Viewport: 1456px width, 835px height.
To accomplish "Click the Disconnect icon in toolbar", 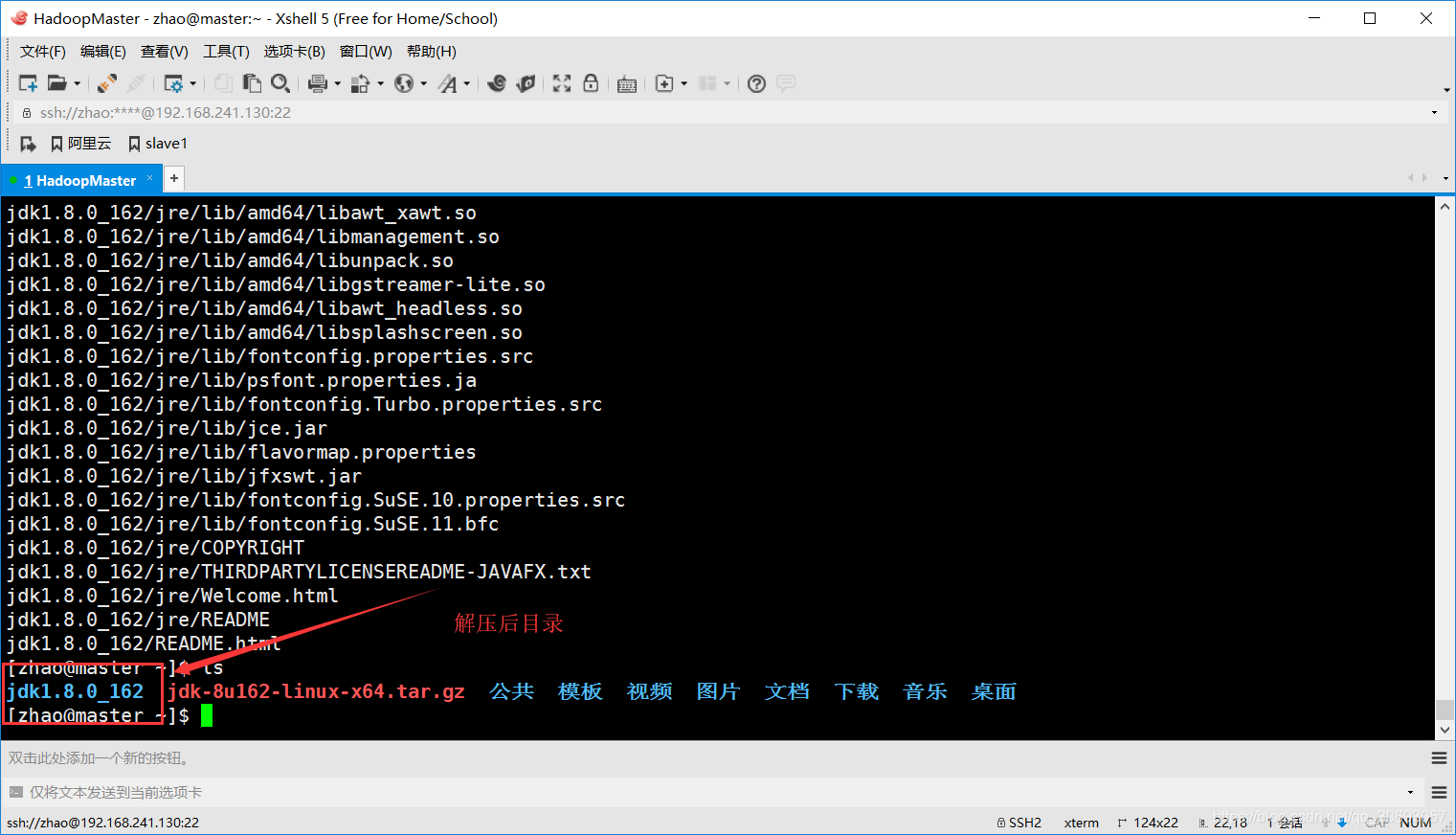I will [137, 83].
